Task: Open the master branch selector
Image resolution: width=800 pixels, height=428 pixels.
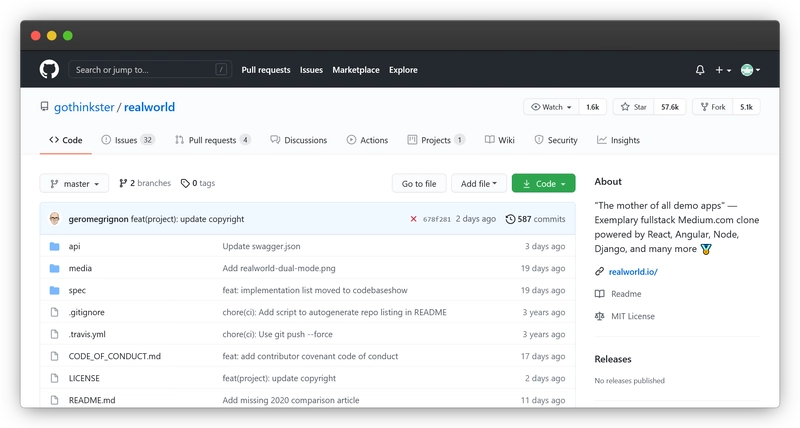Action: tap(74, 184)
